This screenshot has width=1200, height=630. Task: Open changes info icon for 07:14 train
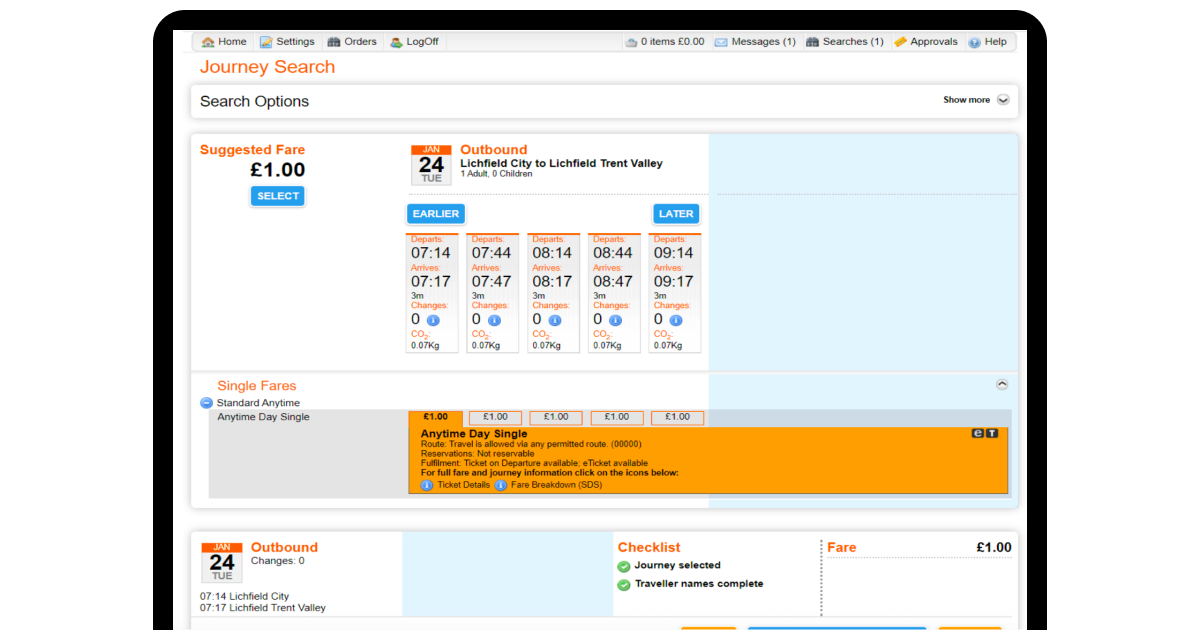[x=433, y=320]
